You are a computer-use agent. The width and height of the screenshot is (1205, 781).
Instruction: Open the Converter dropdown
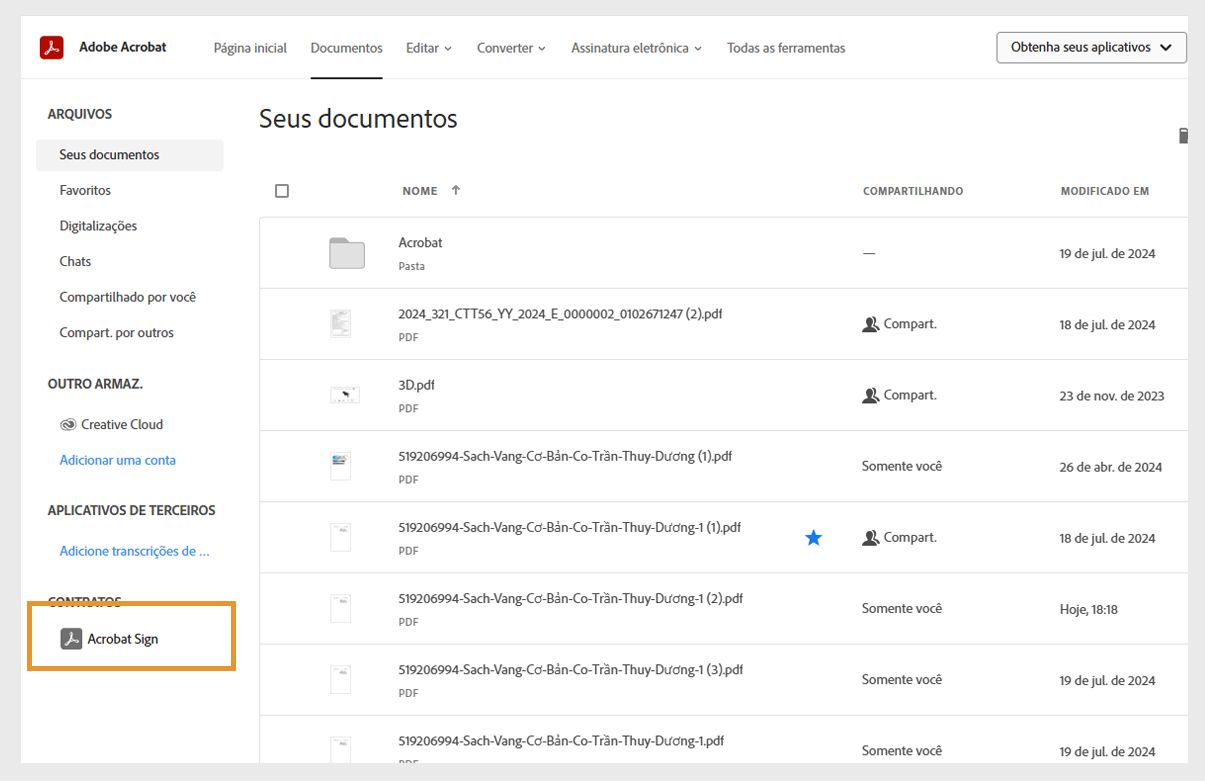tap(511, 47)
